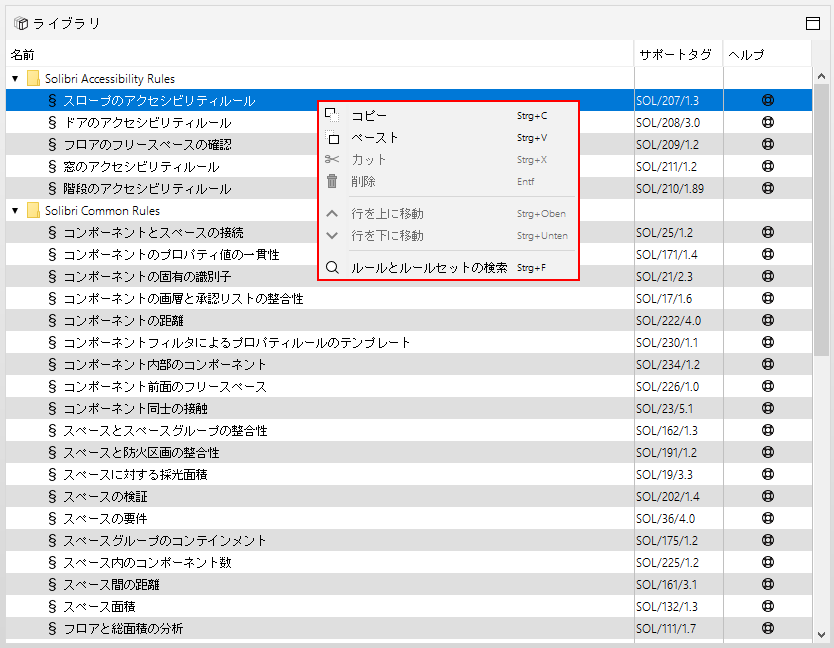Select the Solibri Common Rules folder
The width and height of the screenshot is (834, 648).
(x=102, y=211)
